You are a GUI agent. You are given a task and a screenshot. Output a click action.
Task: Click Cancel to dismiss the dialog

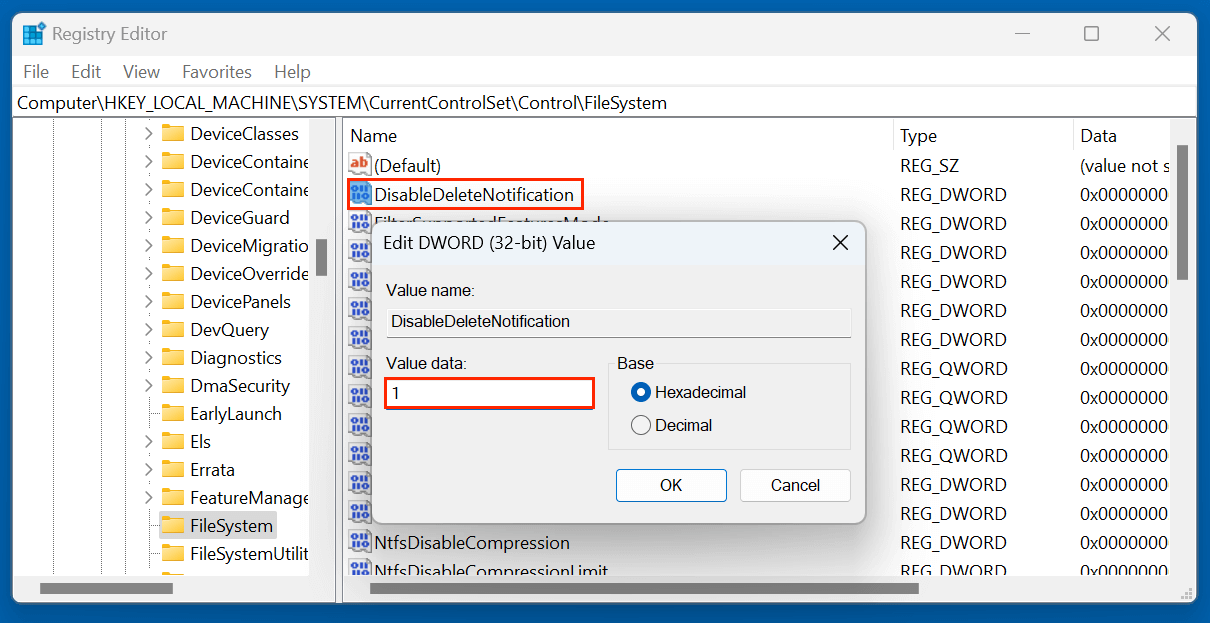795,485
